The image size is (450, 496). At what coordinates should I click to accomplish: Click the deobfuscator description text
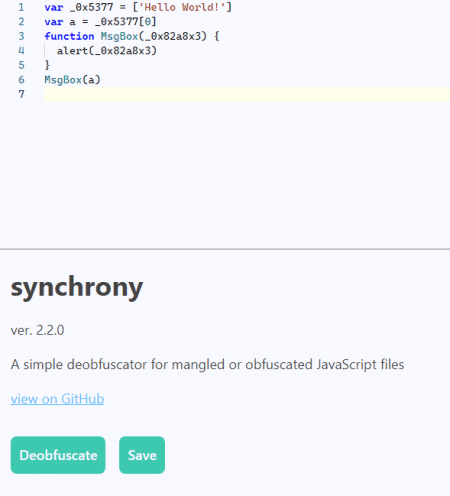point(207,364)
